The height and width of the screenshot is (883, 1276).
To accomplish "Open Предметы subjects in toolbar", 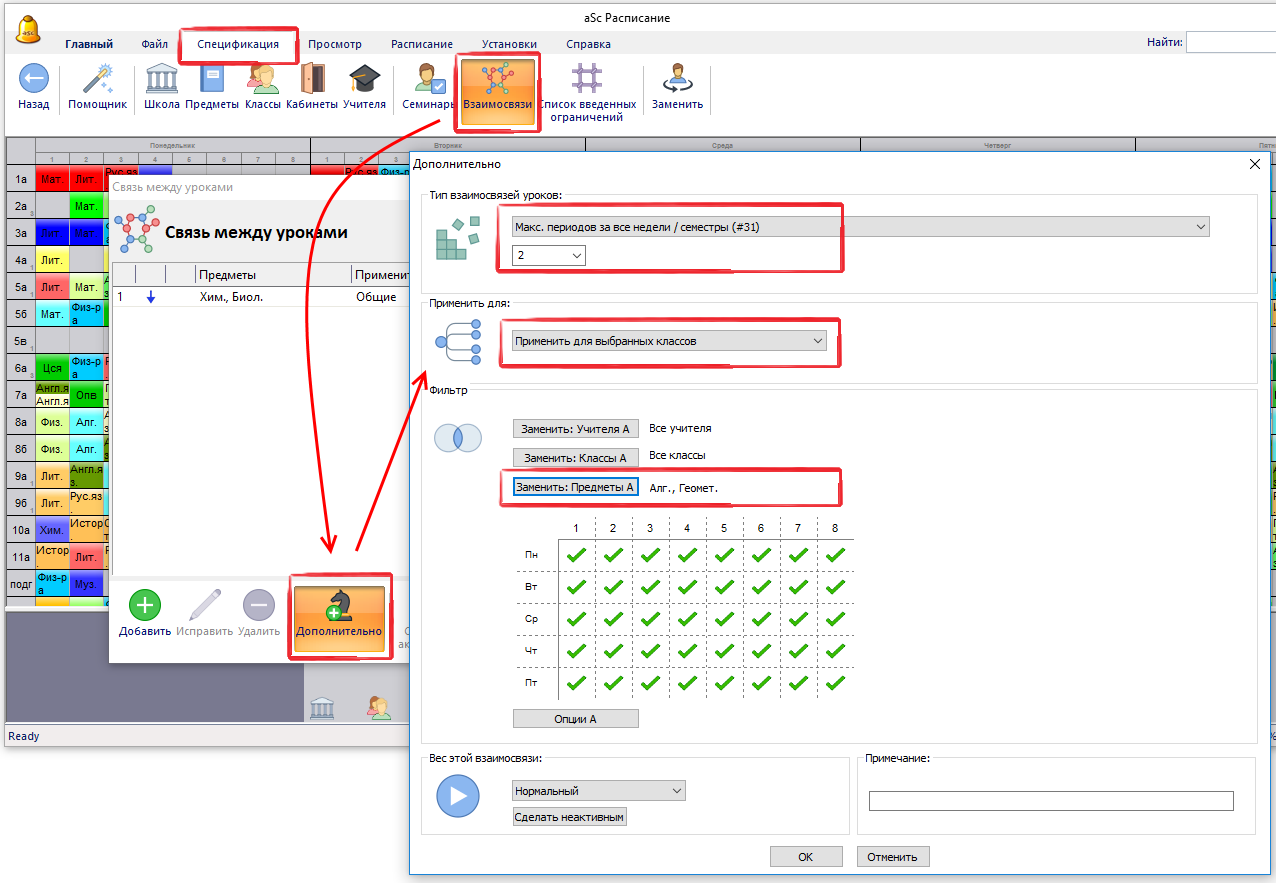I will pyautogui.click(x=212, y=80).
